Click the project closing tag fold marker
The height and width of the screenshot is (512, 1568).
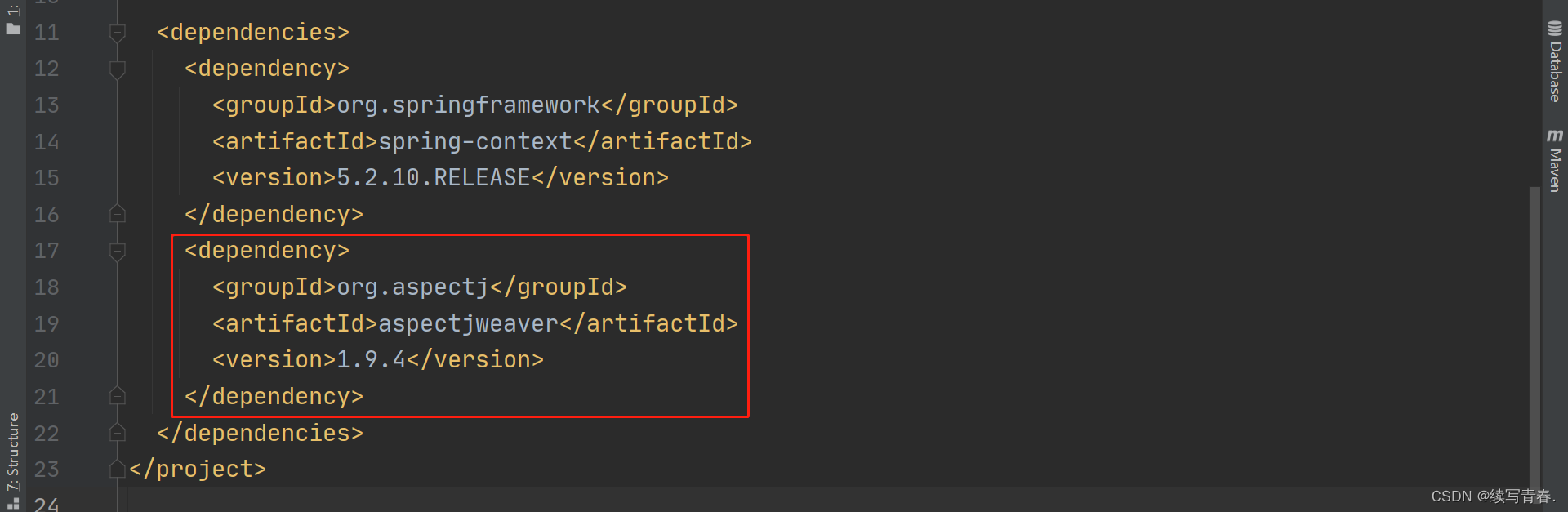point(118,469)
